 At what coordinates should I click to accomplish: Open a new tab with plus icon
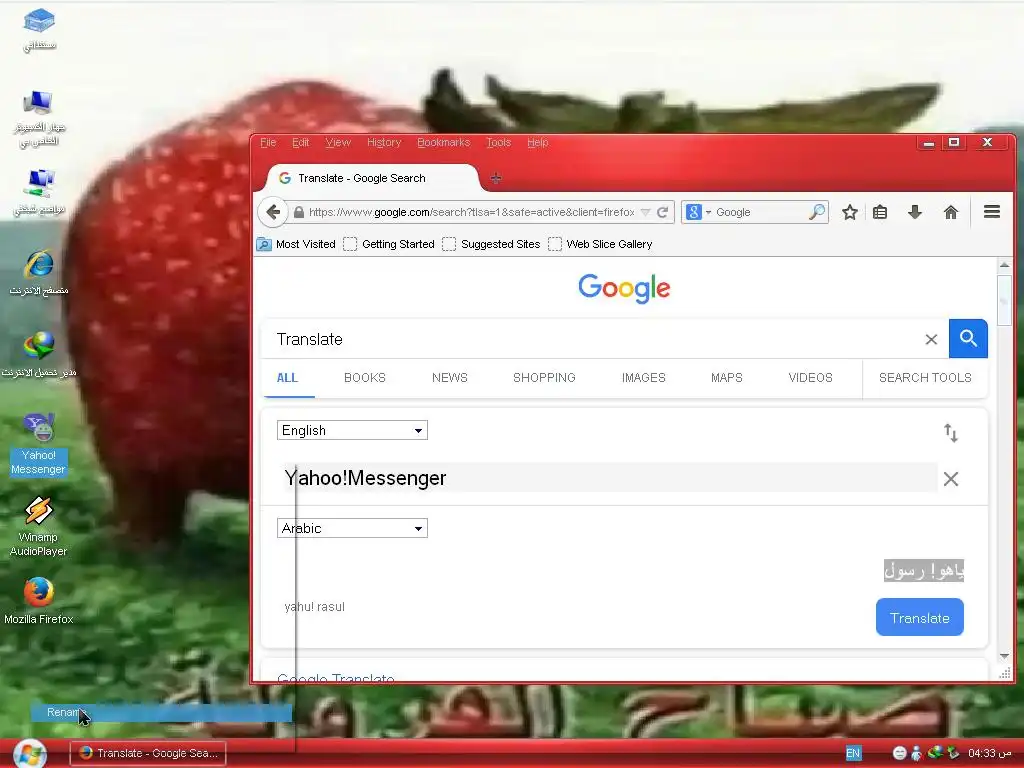(x=496, y=178)
